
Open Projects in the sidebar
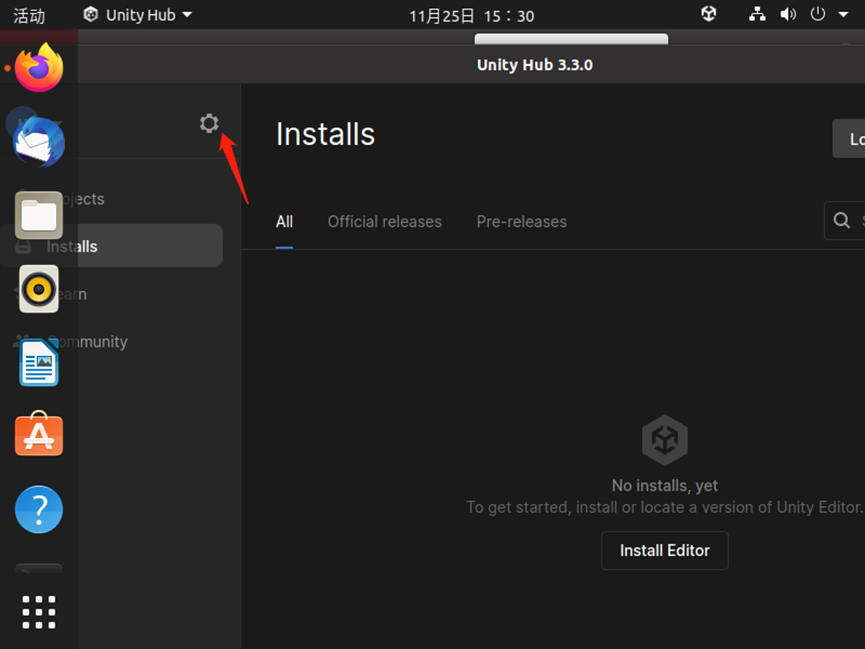pos(82,199)
